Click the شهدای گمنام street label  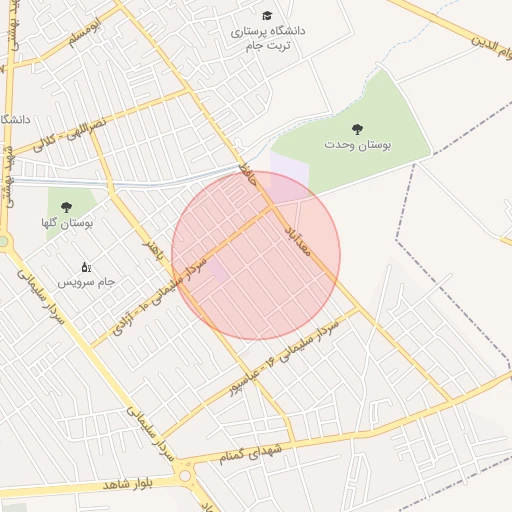250,454
